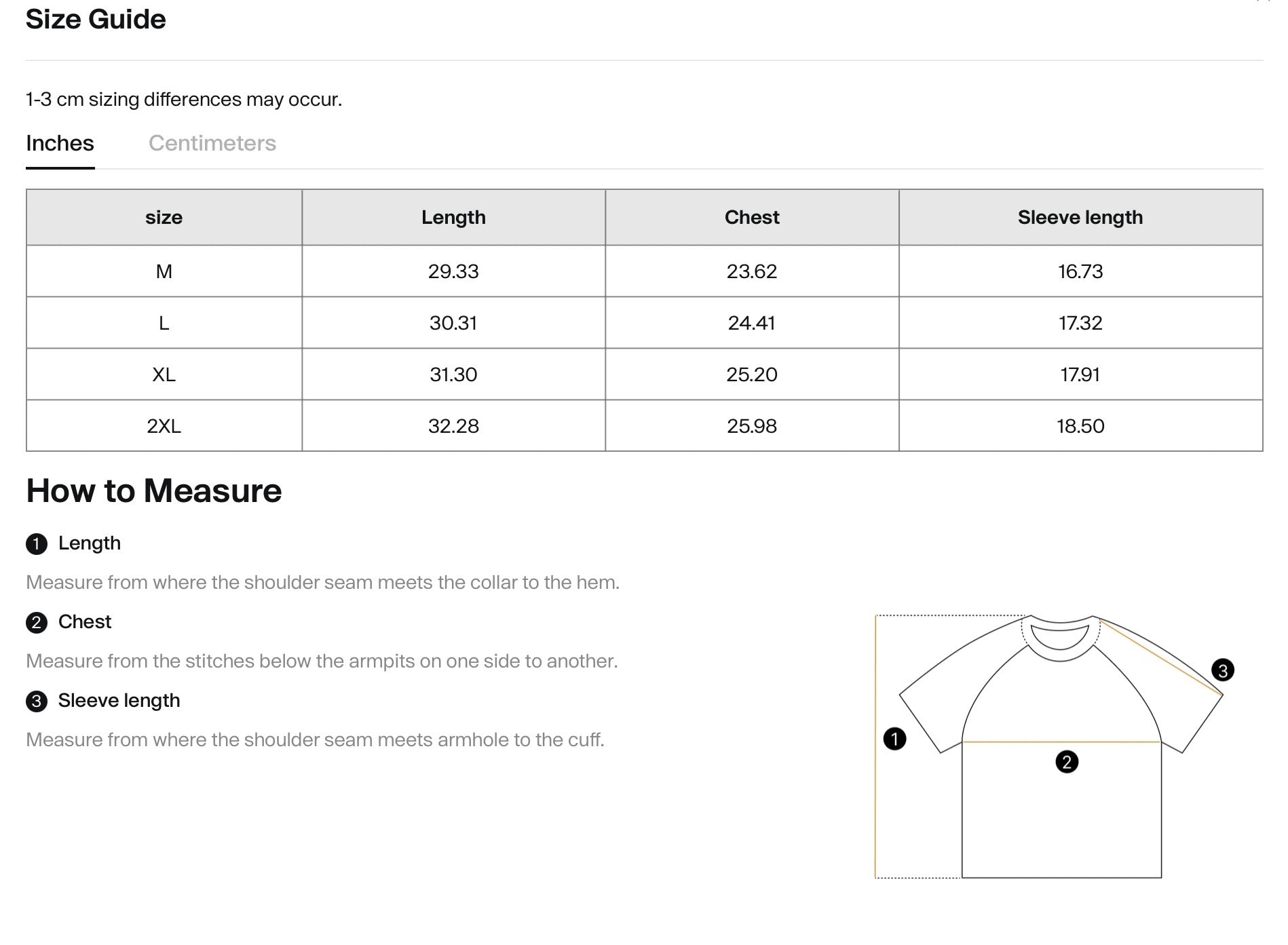Click the numbered Chest badge icon

click(x=36, y=622)
